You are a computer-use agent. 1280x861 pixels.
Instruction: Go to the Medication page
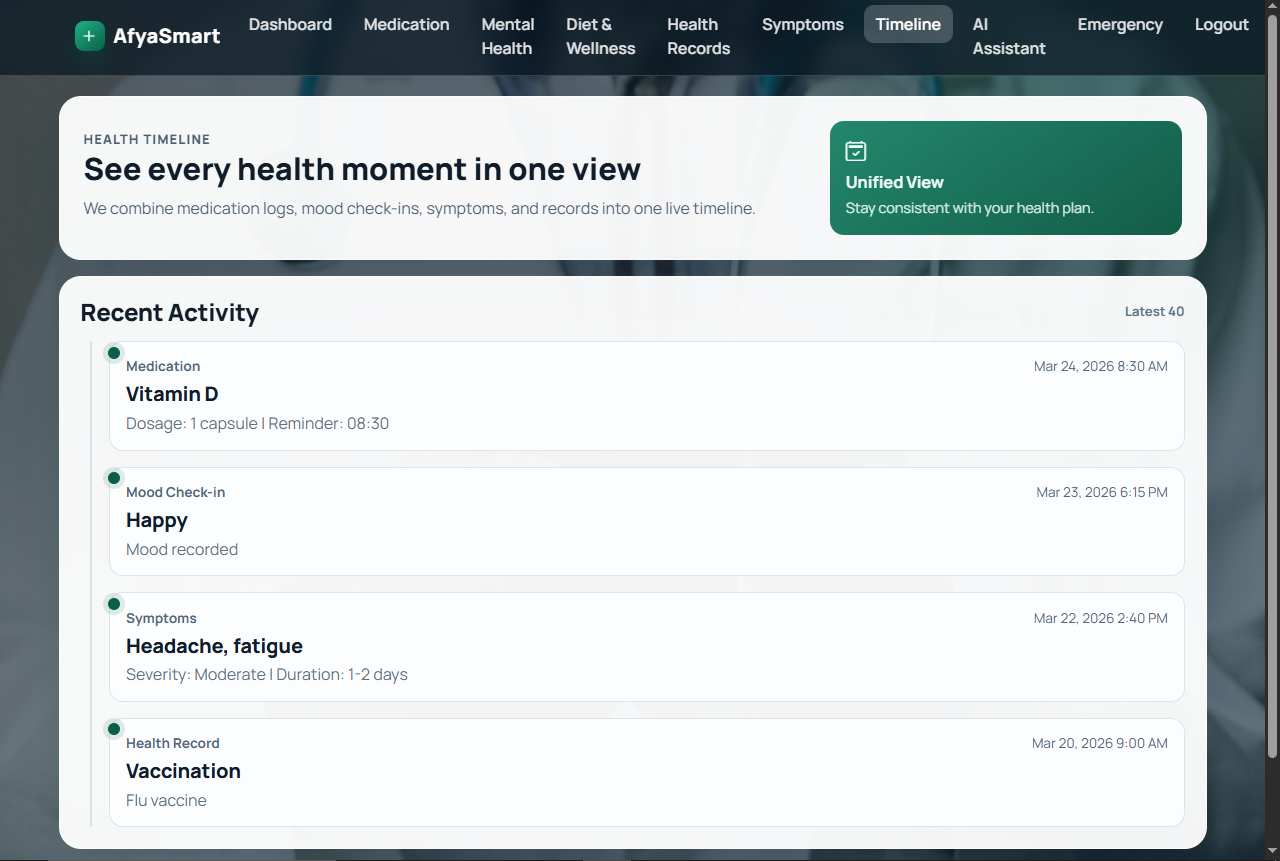tap(406, 24)
